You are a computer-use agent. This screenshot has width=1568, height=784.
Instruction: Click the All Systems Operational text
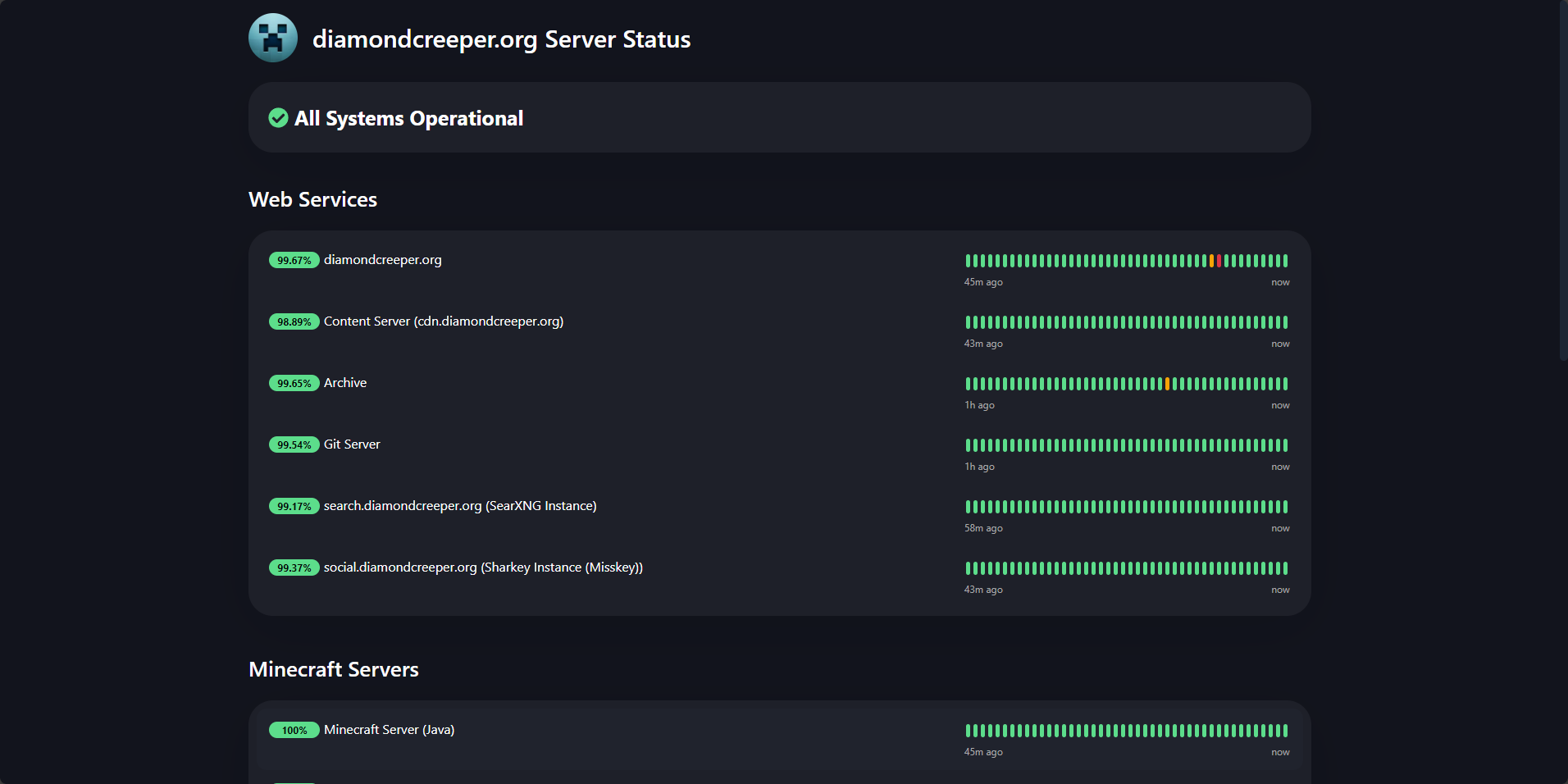pyautogui.click(x=408, y=118)
